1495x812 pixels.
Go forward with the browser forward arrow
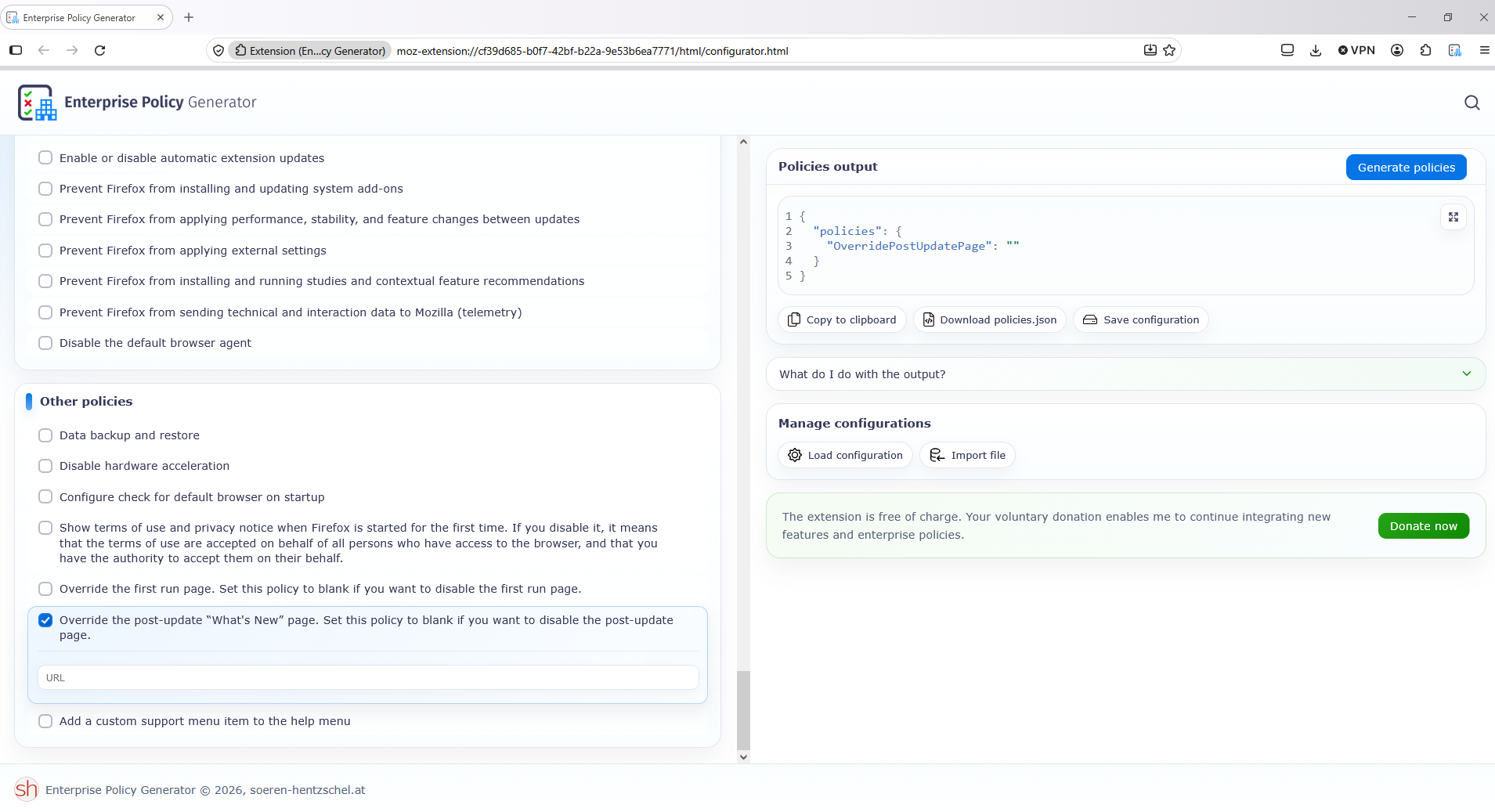72,50
